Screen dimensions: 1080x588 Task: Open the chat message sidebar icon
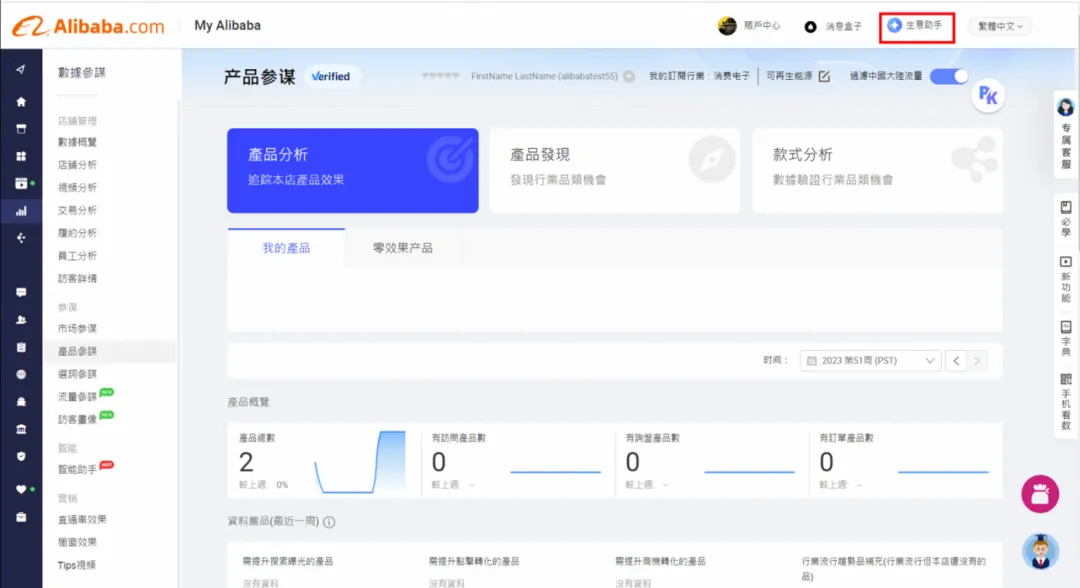[x=21, y=293]
